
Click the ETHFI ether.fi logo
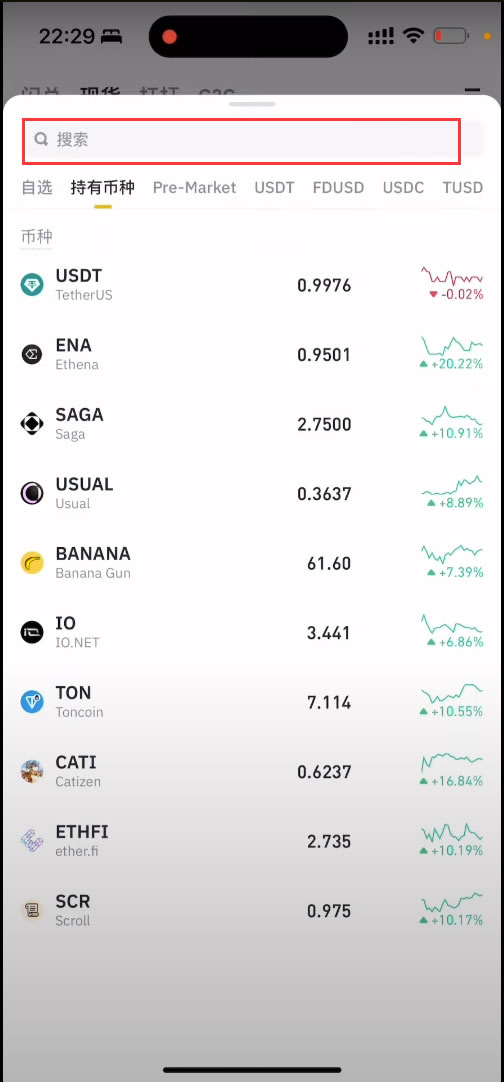click(x=32, y=841)
